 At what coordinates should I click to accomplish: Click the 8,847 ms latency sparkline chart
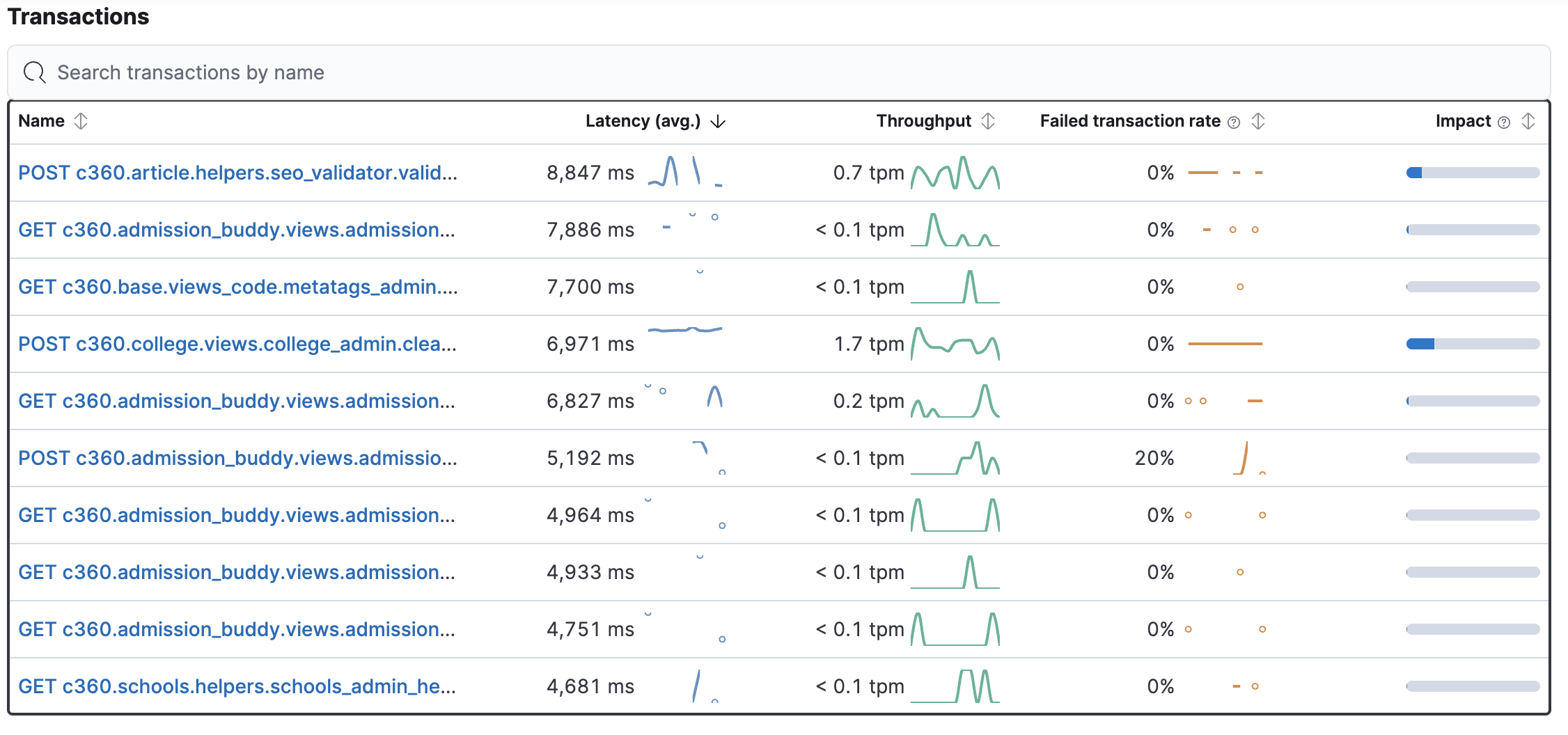click(685, 172)
